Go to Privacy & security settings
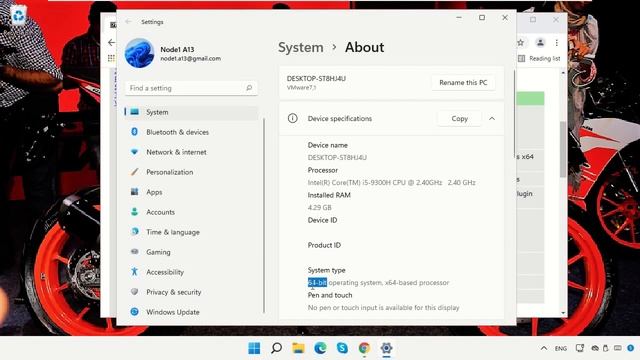The image size is (640, 360). (x=191, y=292)
